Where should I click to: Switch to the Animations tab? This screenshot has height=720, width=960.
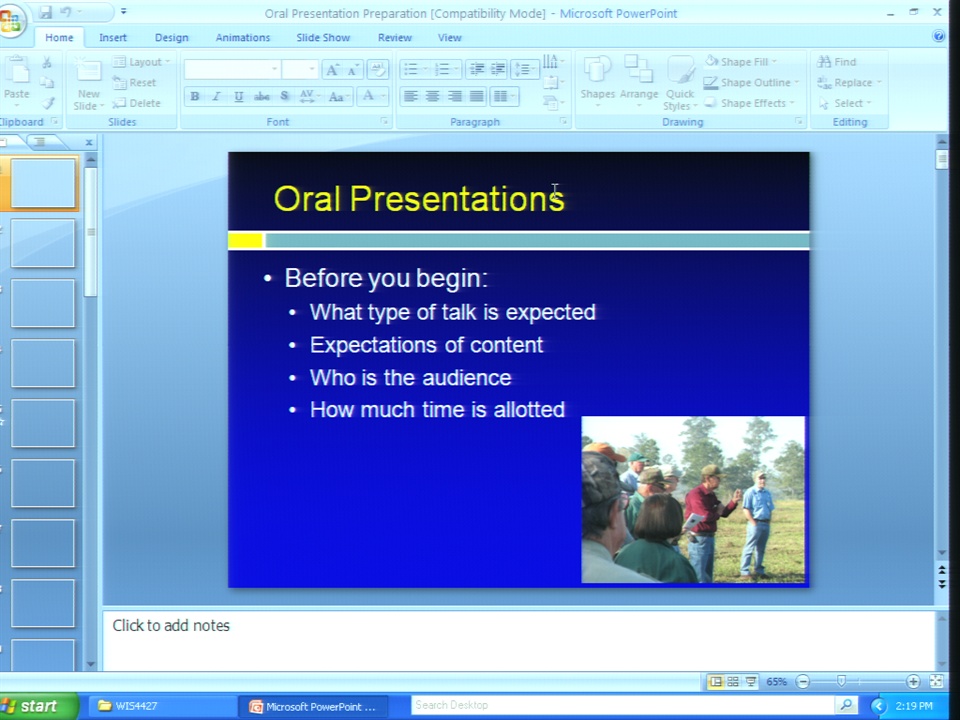pyautogui.click(x=242, y=37)
